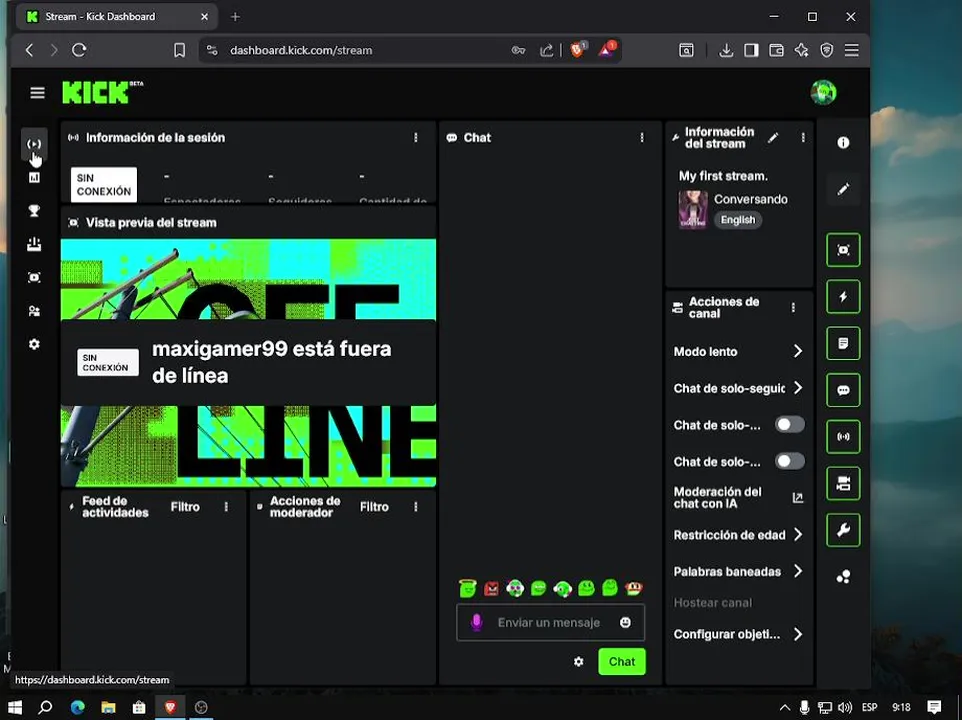Viewport: 962px width, 720px height.
Task: Click the browser address bar URL
Action: coord(301,50)
